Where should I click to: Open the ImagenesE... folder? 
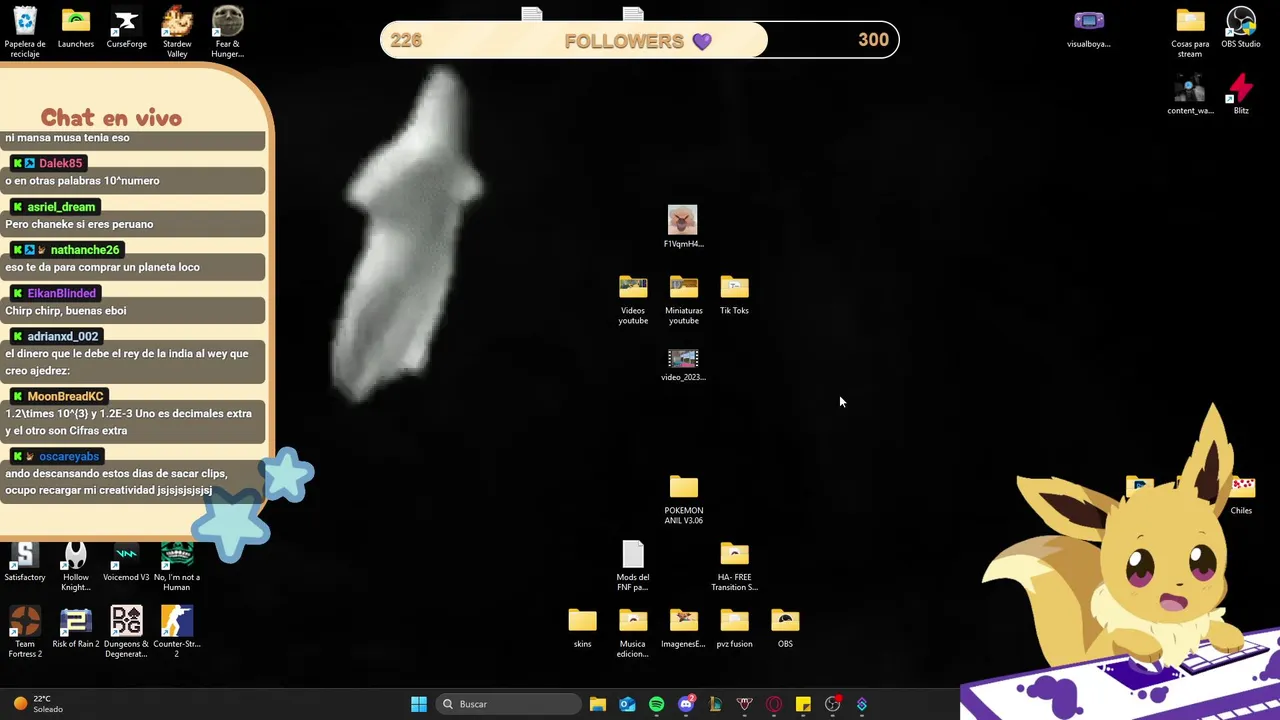(x=684, y=628)
